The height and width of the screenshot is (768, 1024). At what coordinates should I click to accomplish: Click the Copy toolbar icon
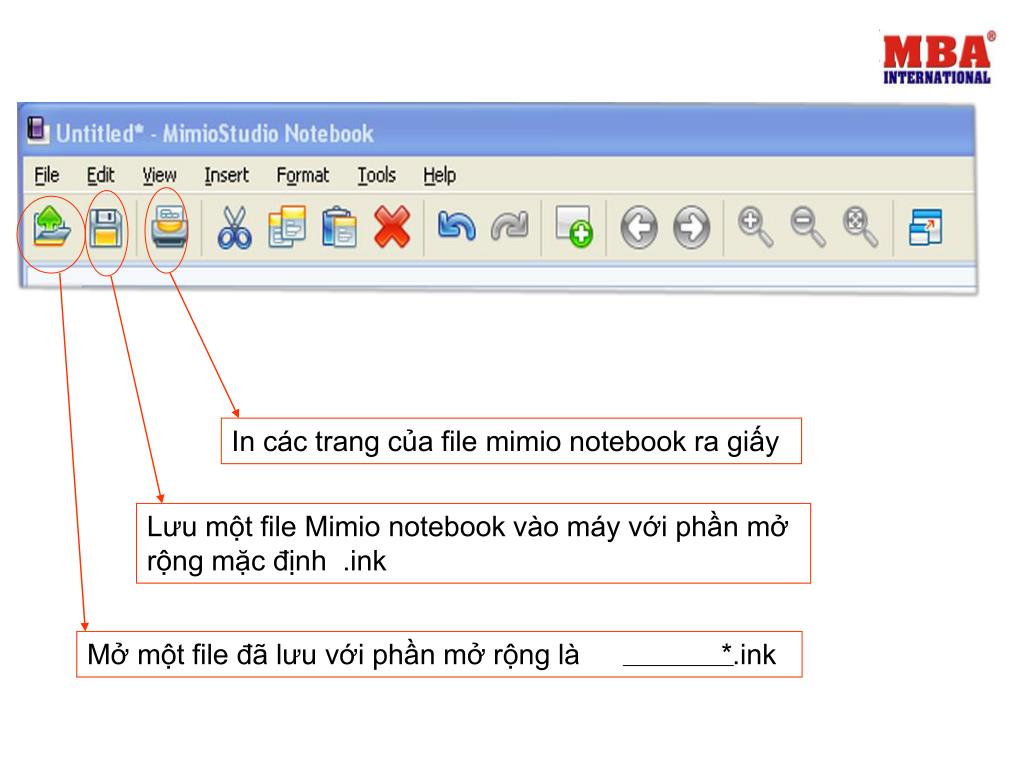click(287, 227)
